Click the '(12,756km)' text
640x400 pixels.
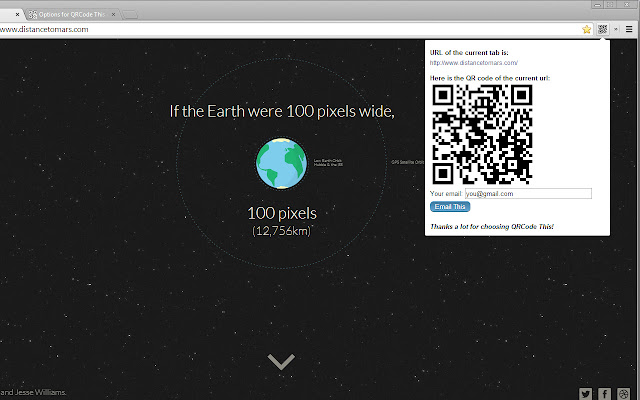281,231
